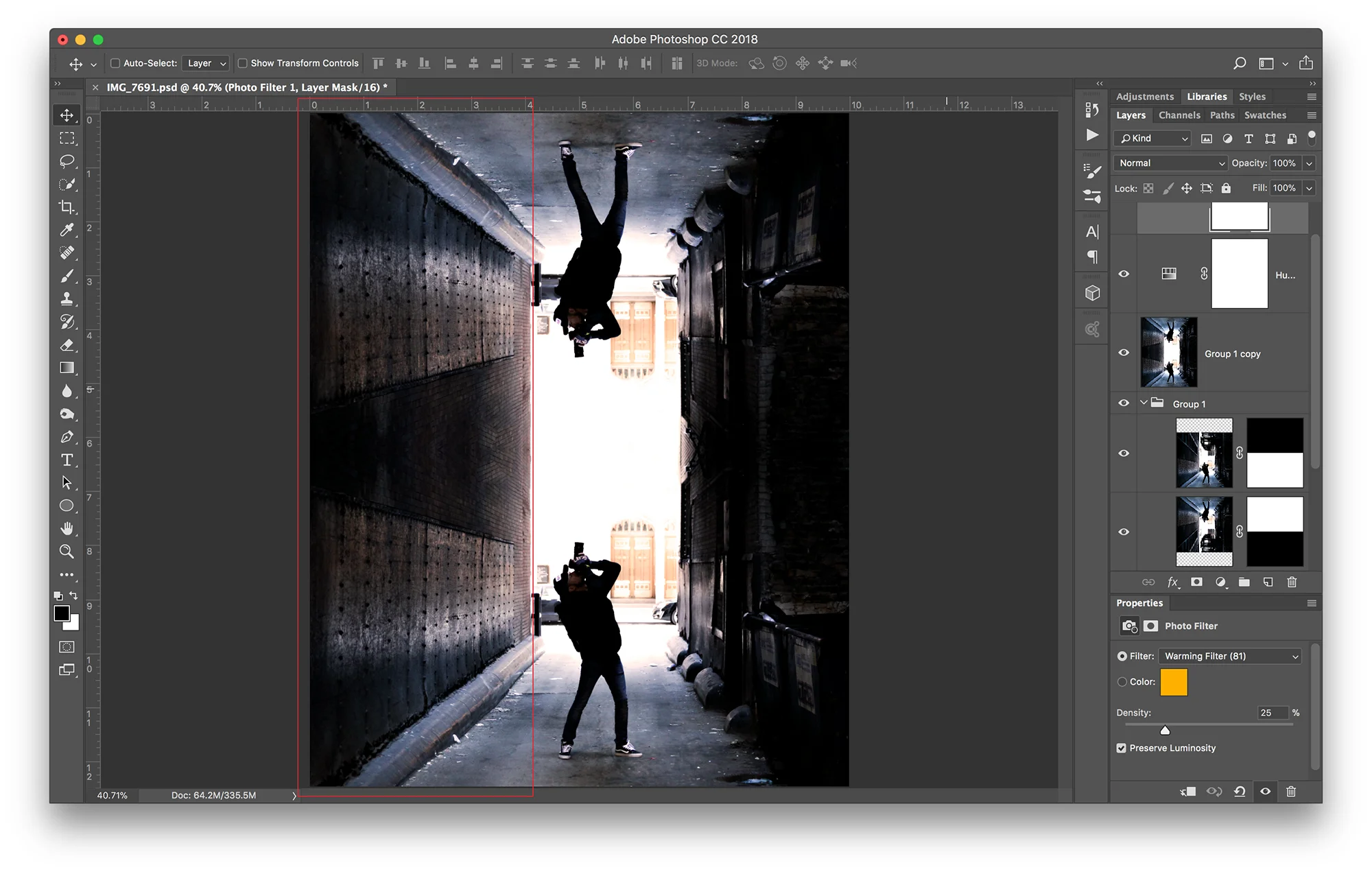Switch to the Channels tab
Viewport: 1372px width, 874px height.
pos(1179,115)
